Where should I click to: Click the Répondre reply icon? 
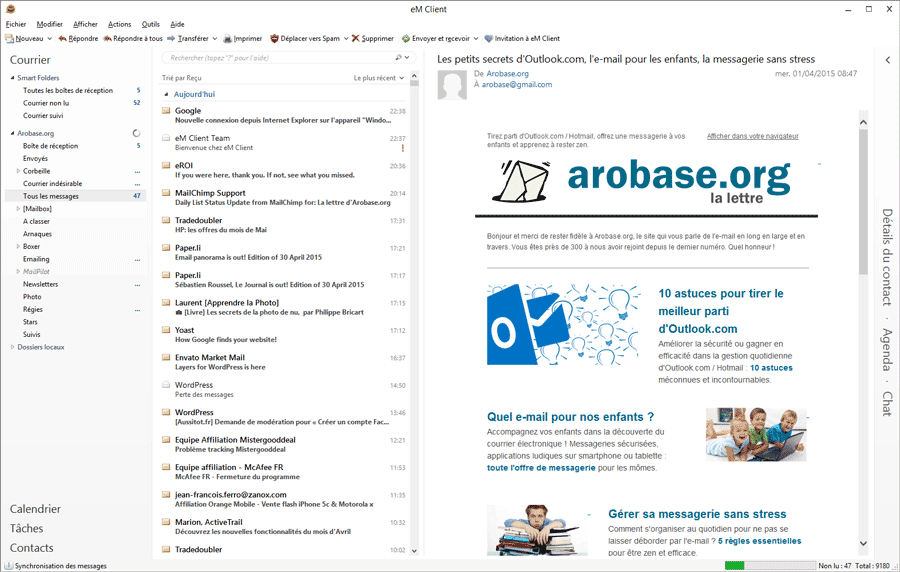pos(63,38)
